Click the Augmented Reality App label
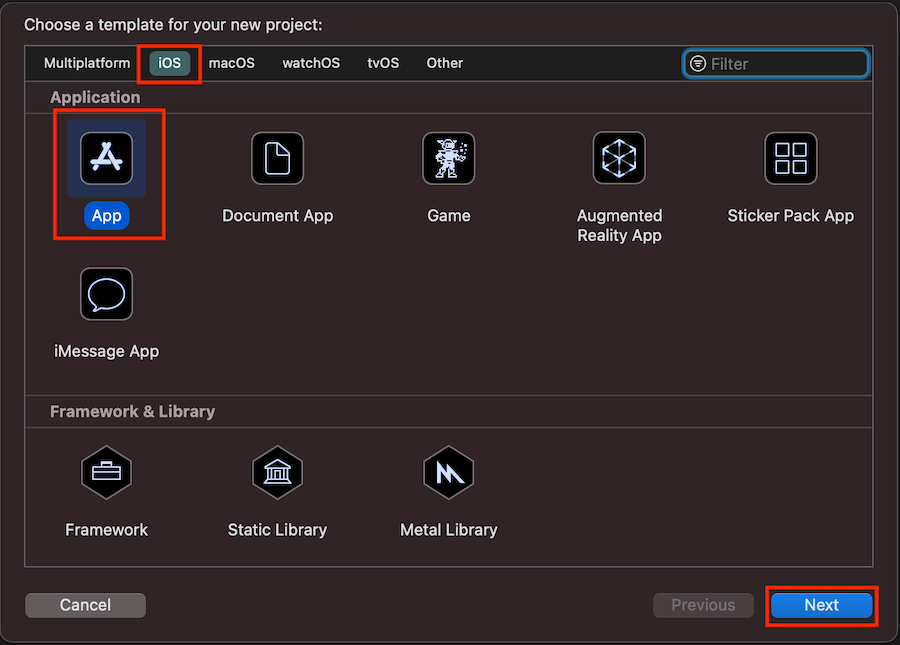The width and height of the screenshot is (900, 645). coord(619,226)
